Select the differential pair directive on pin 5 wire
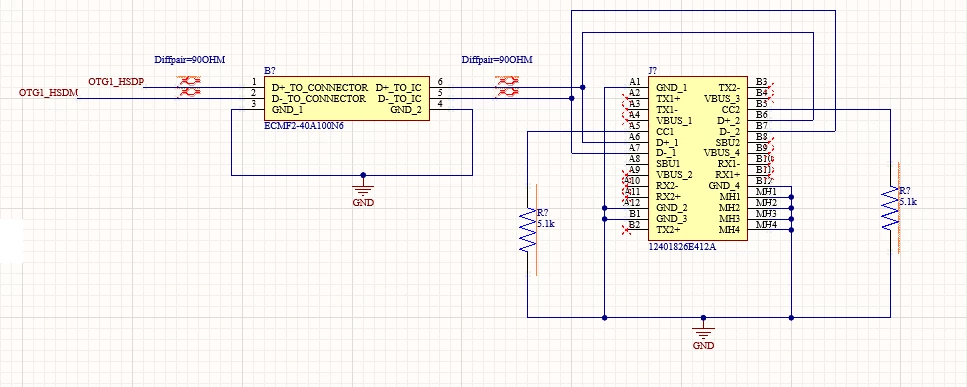Screen dimensions: 967x387 [507, 92]
